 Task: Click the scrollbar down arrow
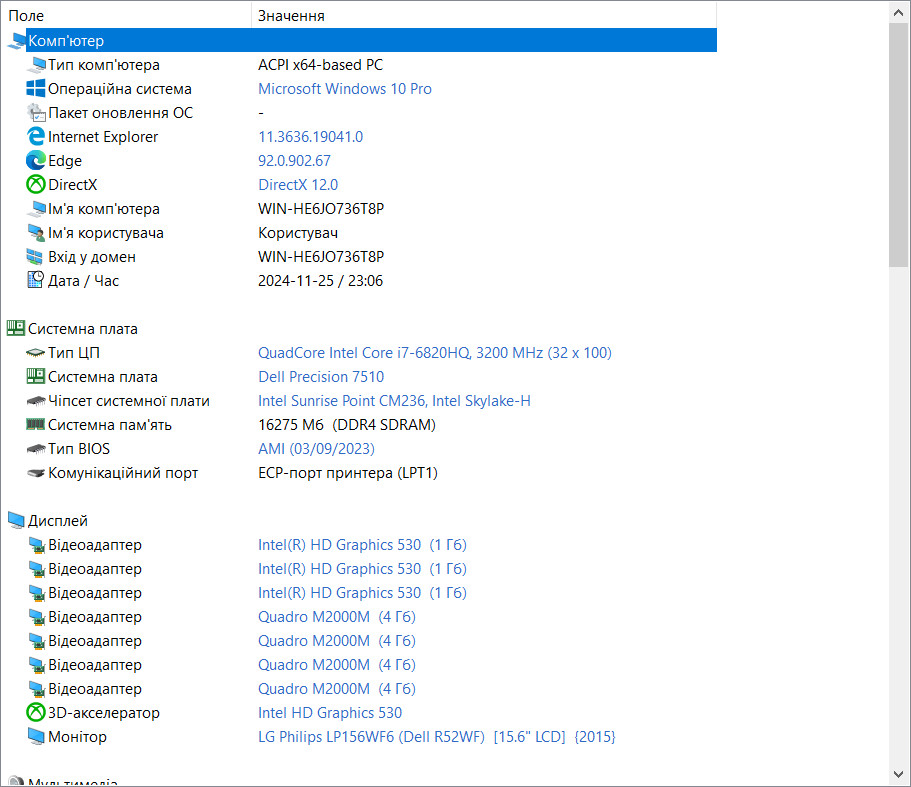[899, 775]
